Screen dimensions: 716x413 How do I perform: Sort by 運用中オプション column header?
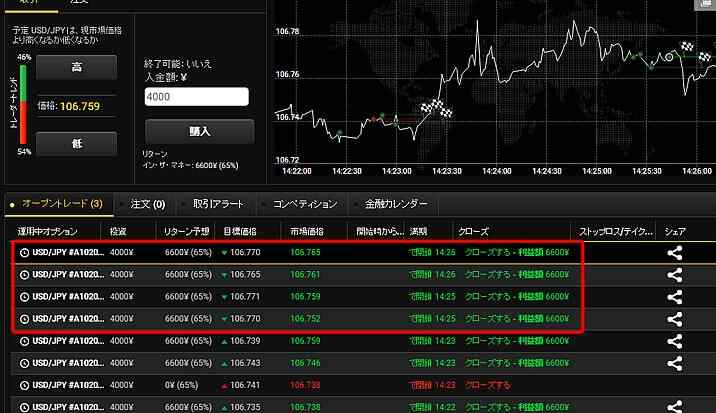47,232
